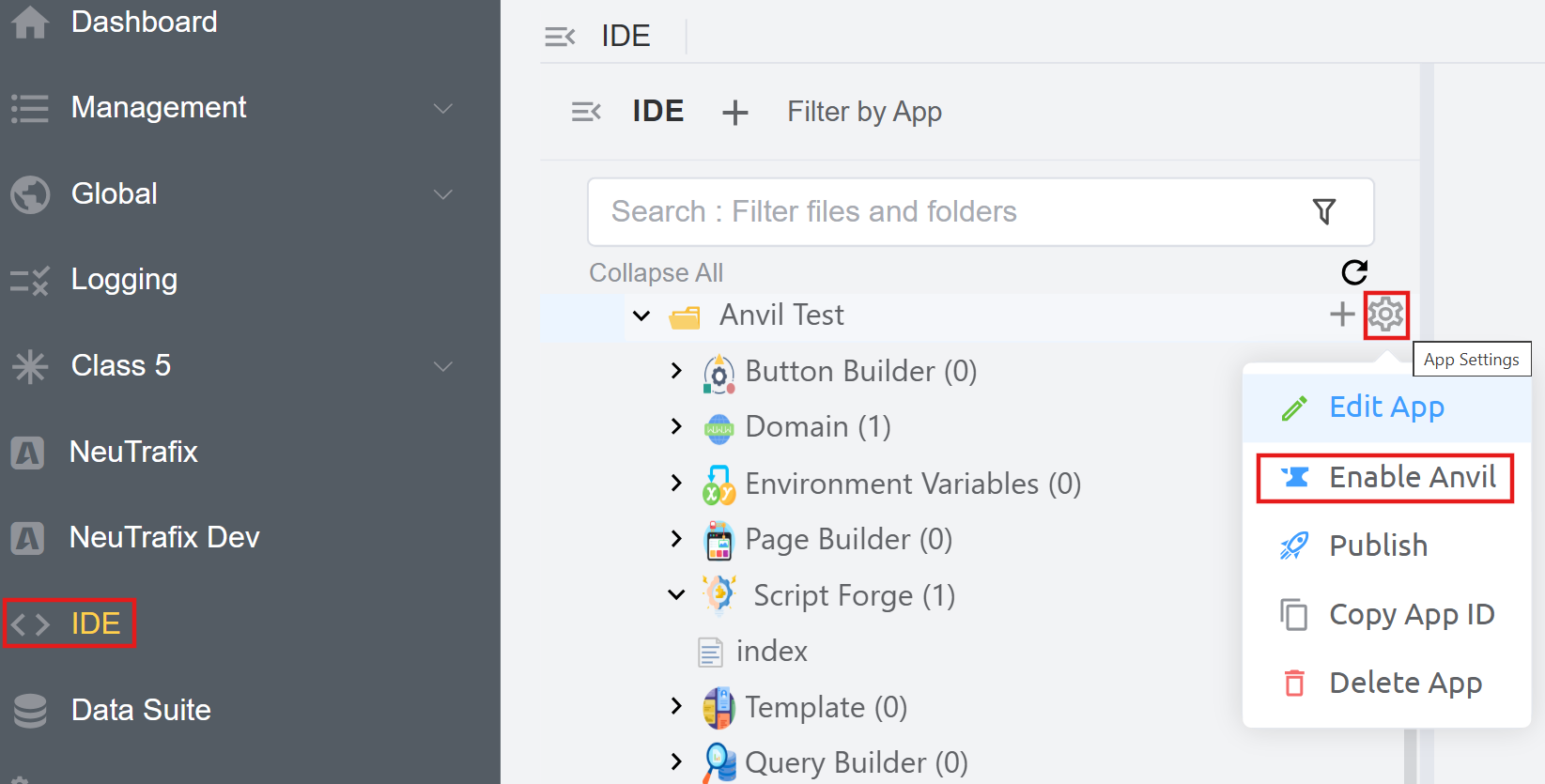Click the plus icon next to IDE heading
The height and width of the screenshot is (784, 1545).
pyautogui.click(x=734, y=113)
